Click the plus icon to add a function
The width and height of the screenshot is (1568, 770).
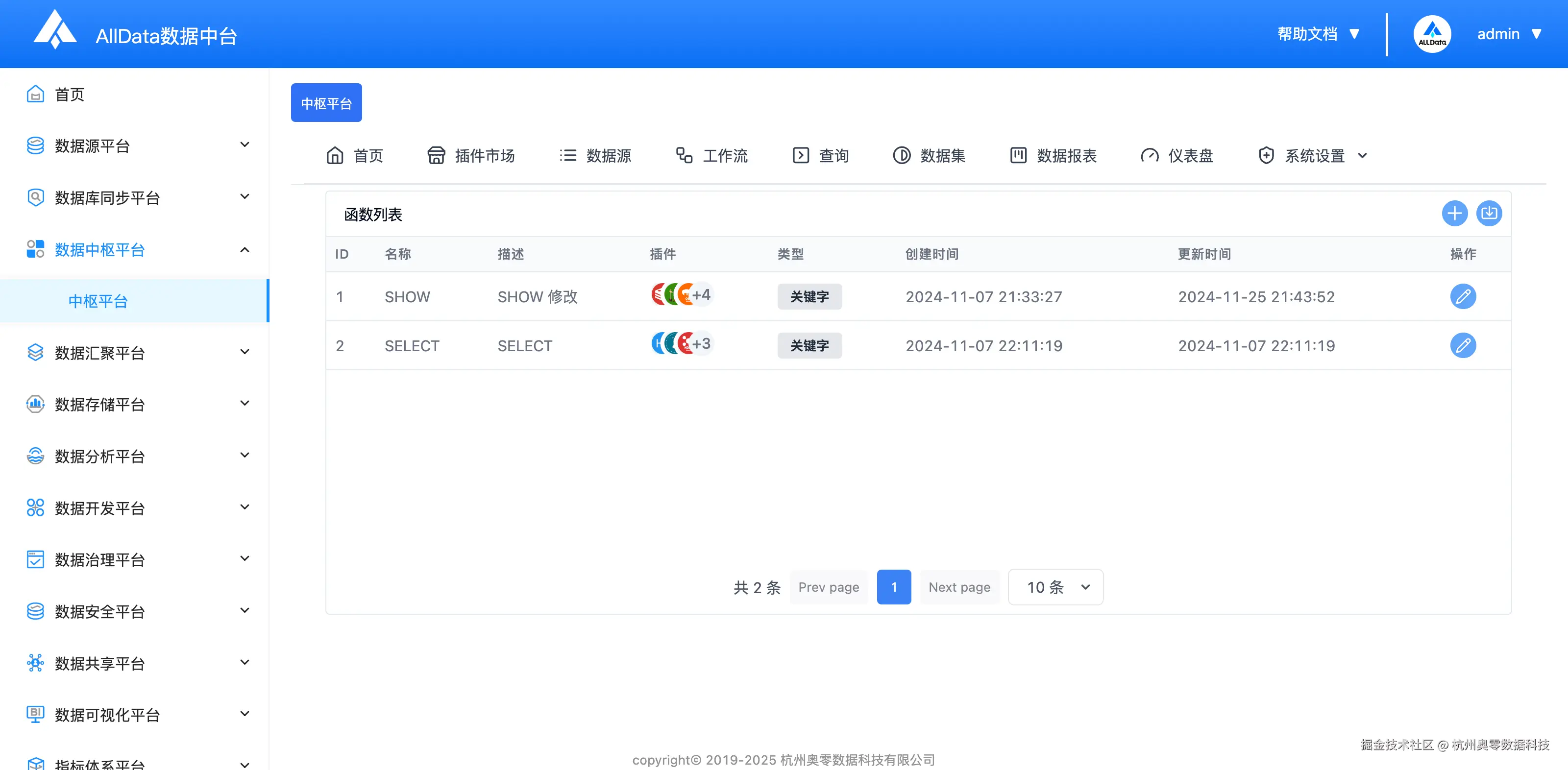1455,213
